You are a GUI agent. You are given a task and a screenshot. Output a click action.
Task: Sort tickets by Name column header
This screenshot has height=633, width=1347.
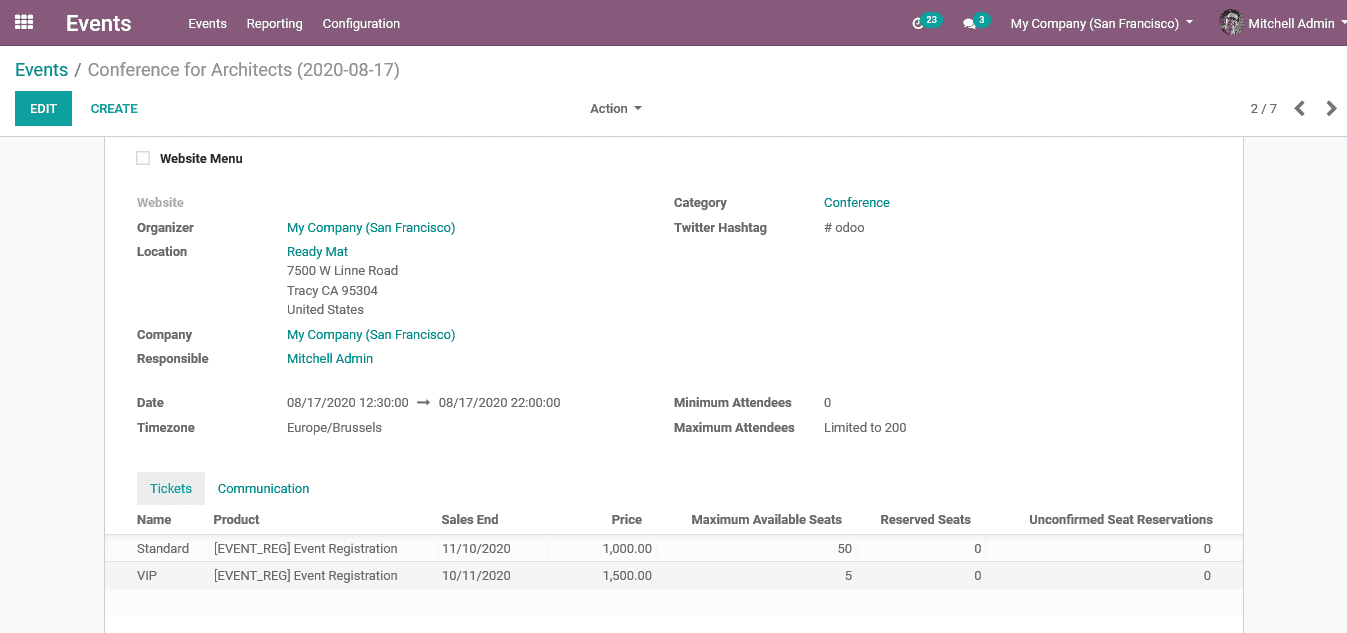tap(154, 520)
